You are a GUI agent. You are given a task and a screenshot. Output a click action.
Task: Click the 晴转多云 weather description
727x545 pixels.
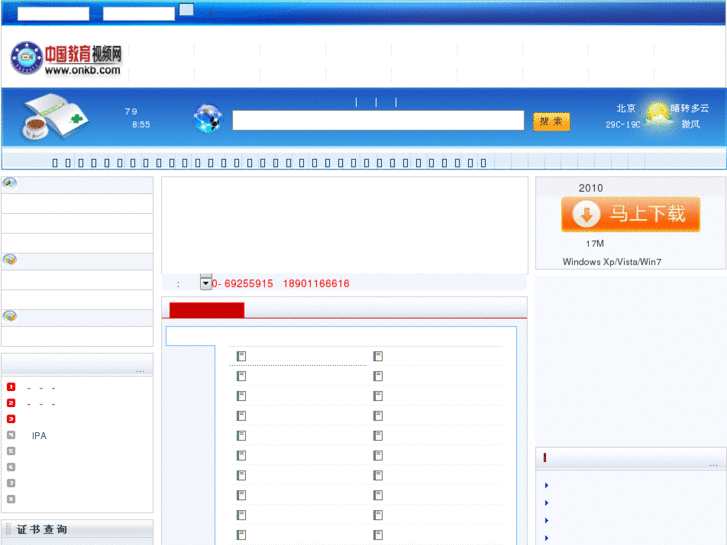pos(690,108)
